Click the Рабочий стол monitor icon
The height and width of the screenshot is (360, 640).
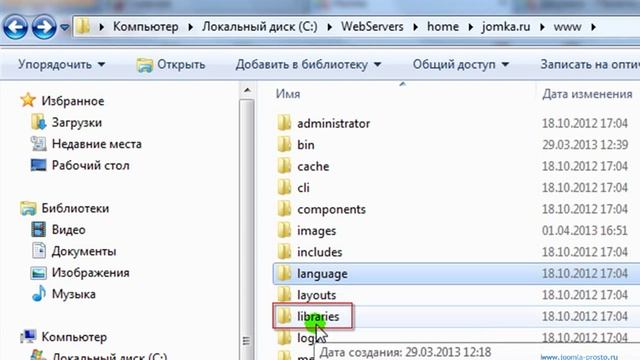38,165
